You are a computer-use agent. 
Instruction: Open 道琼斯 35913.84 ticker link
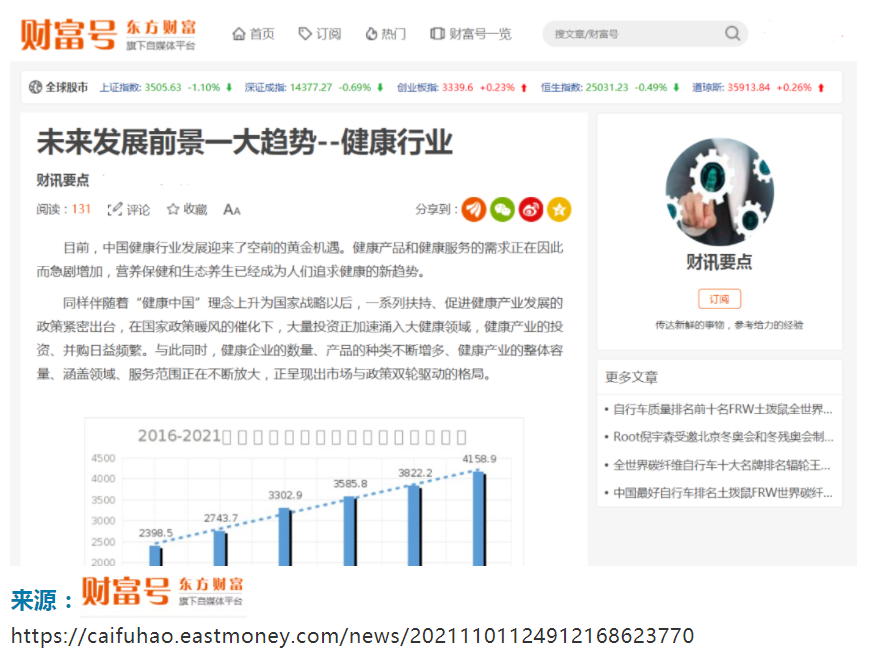pos(758,87)
